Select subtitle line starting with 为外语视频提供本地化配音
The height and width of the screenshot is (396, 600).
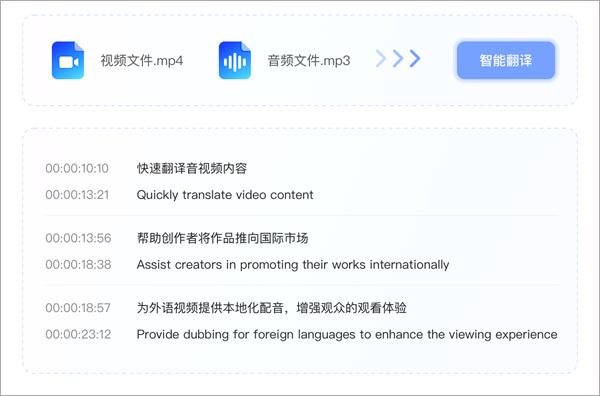coord(271,308)
